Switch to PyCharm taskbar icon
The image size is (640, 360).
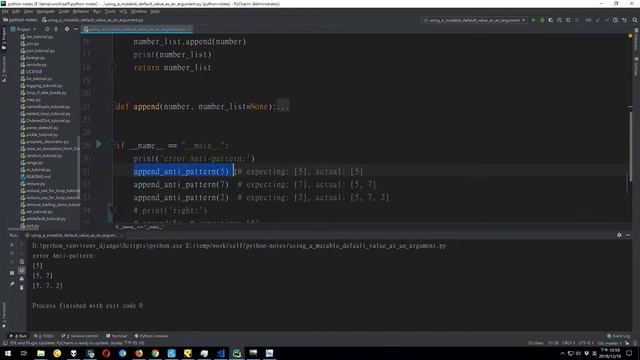tap(237, 353)
